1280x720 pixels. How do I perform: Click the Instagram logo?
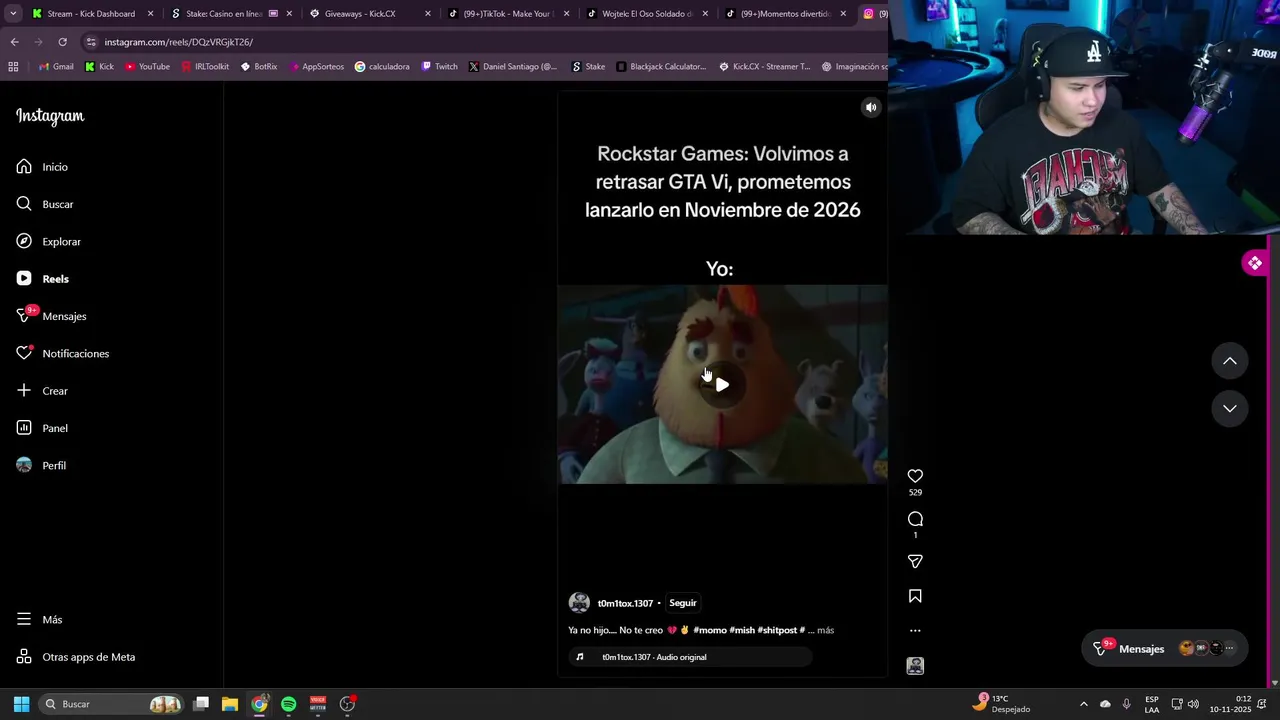coord(50,116)
